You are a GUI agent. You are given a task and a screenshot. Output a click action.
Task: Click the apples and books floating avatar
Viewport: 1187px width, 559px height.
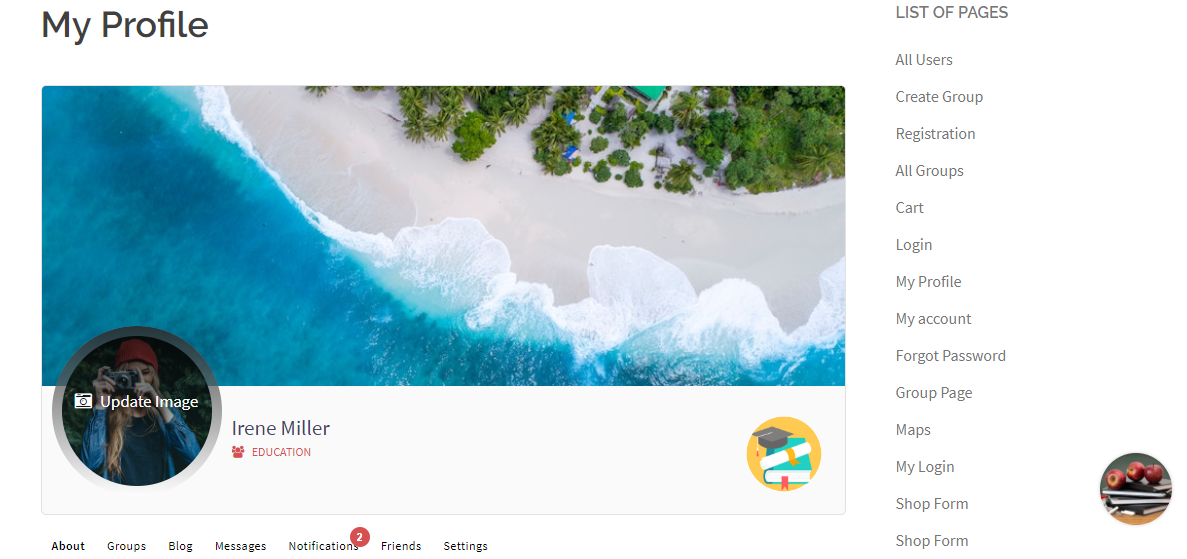[x=1136, y=489]
